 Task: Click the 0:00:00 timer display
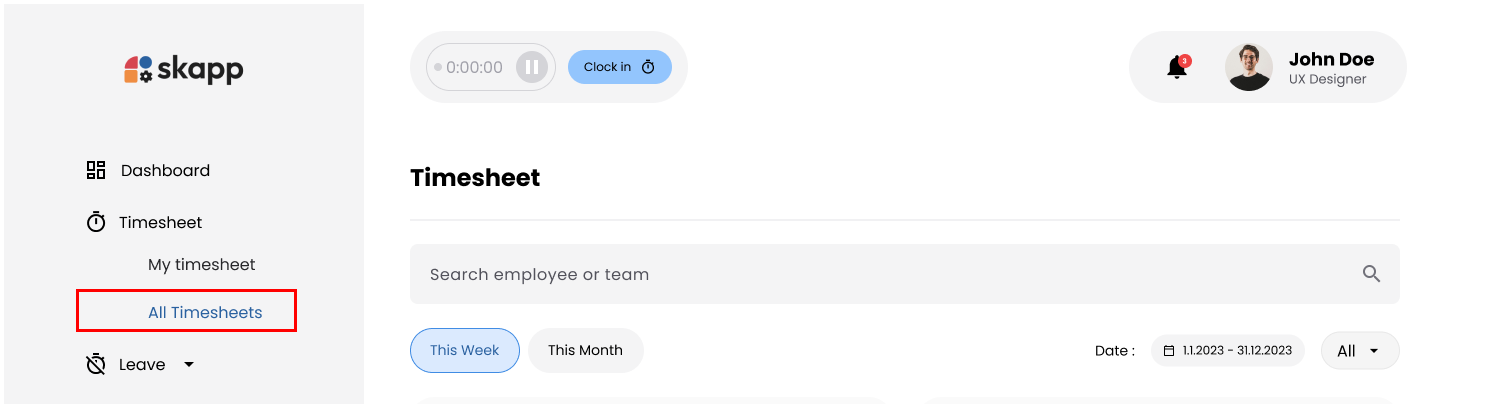[474, 68]
